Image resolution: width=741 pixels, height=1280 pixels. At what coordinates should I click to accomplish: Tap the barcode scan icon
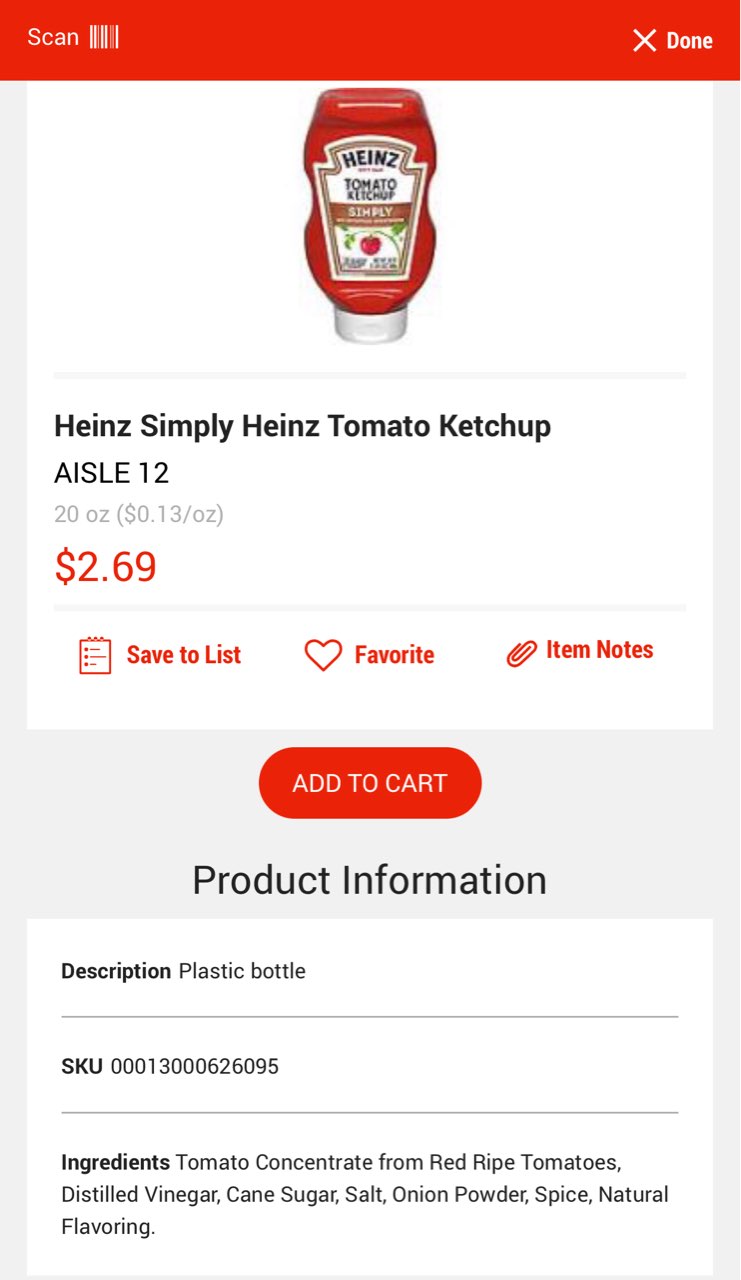[104, 38]
